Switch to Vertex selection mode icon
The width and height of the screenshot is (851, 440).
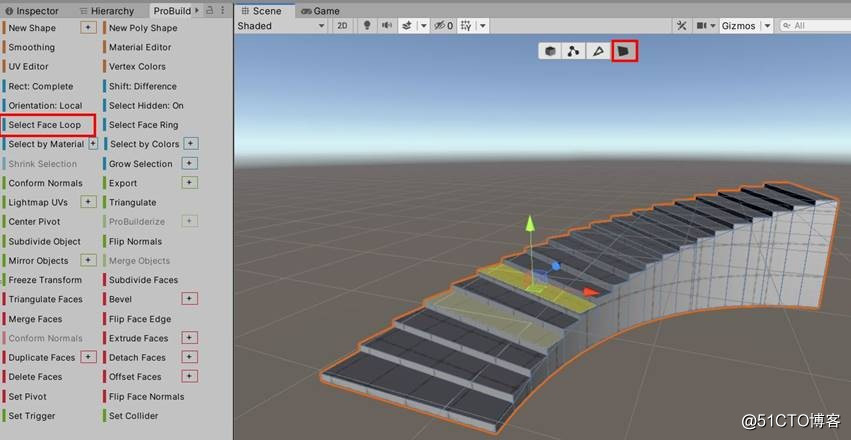(x=573, y=52)
